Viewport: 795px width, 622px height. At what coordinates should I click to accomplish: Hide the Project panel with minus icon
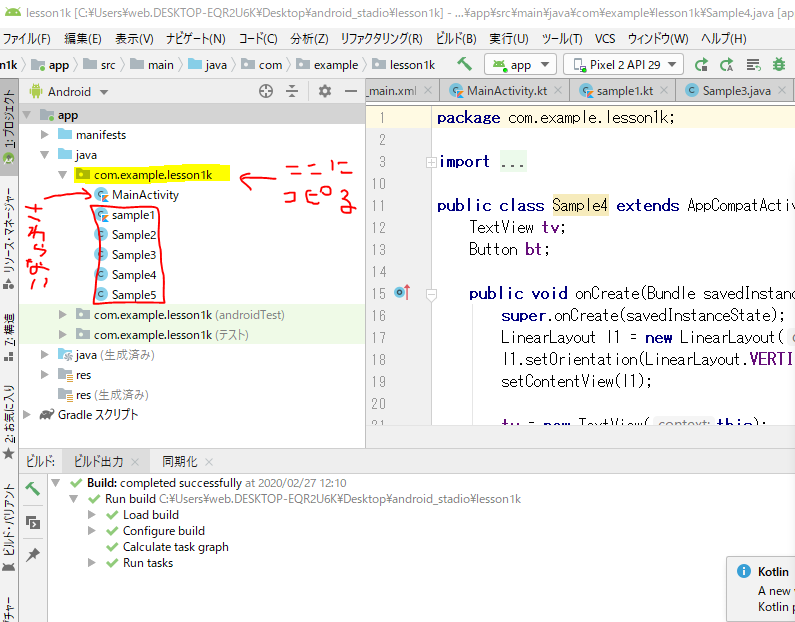click(x=351, y=91)
